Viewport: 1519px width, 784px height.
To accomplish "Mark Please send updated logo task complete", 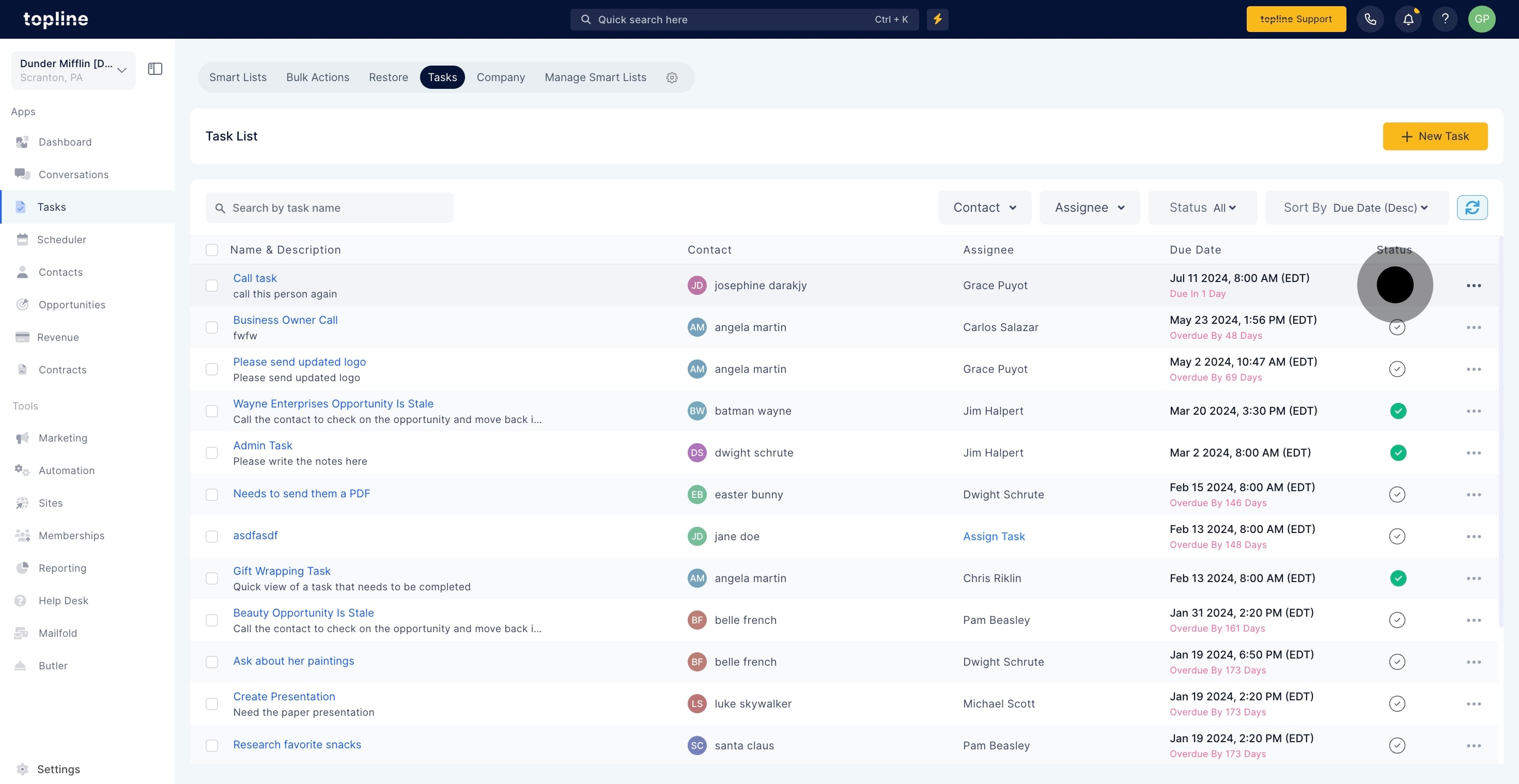I will [x=1397, y=369].
